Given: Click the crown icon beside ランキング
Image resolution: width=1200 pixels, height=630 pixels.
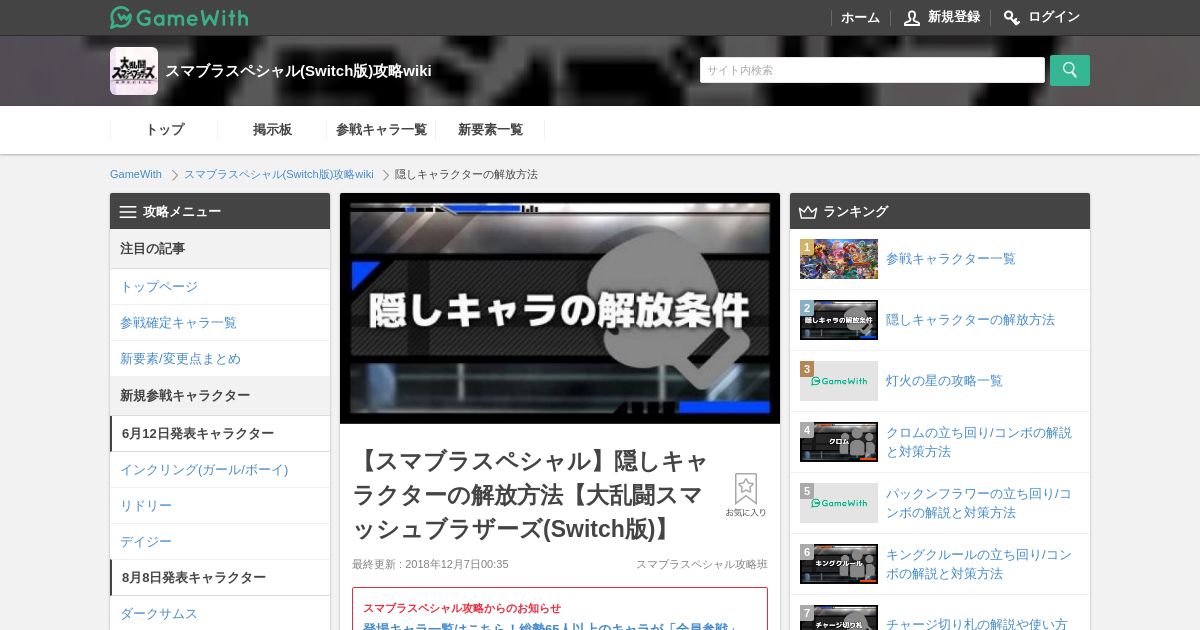Looking at the screenshot, I should (x=808, y=212).
